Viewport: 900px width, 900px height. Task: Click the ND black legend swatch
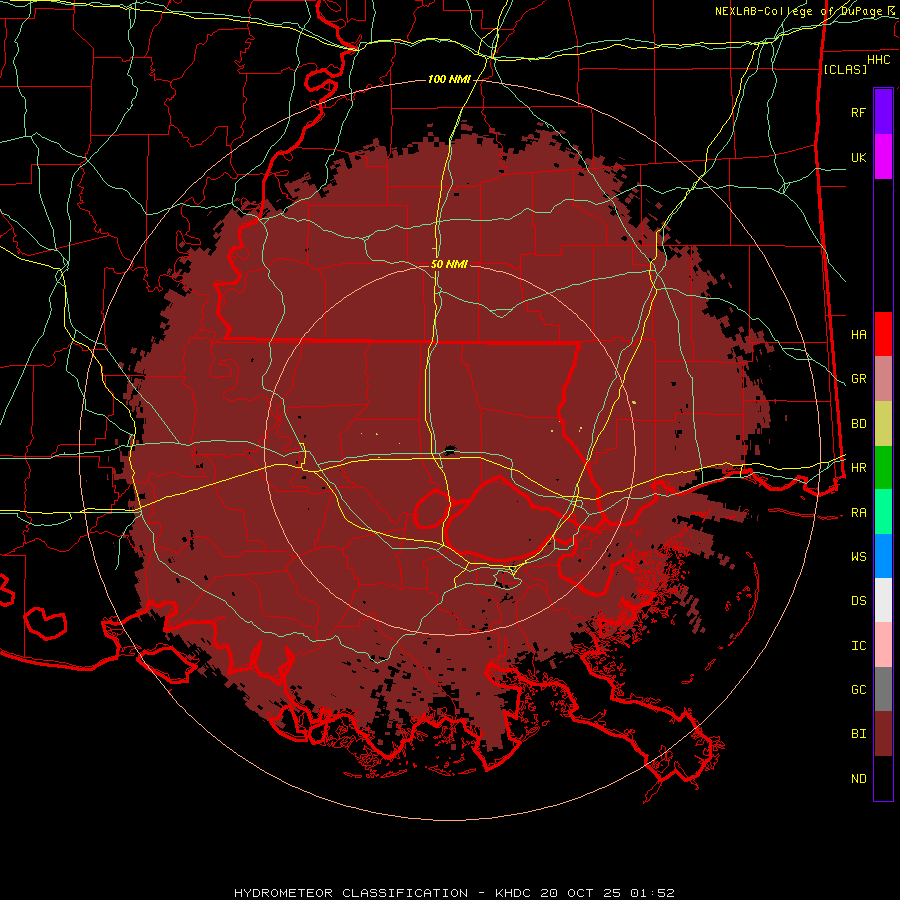(x=883, y=778)
